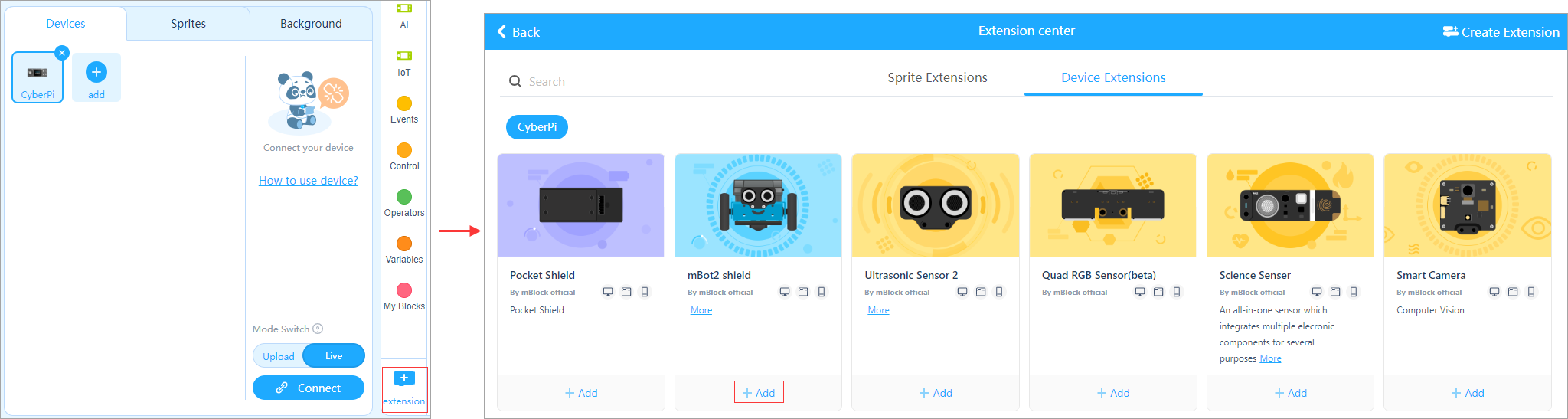Open the extension center button
This screenshot has height=419, width=1568.
(x=404, y=389)
